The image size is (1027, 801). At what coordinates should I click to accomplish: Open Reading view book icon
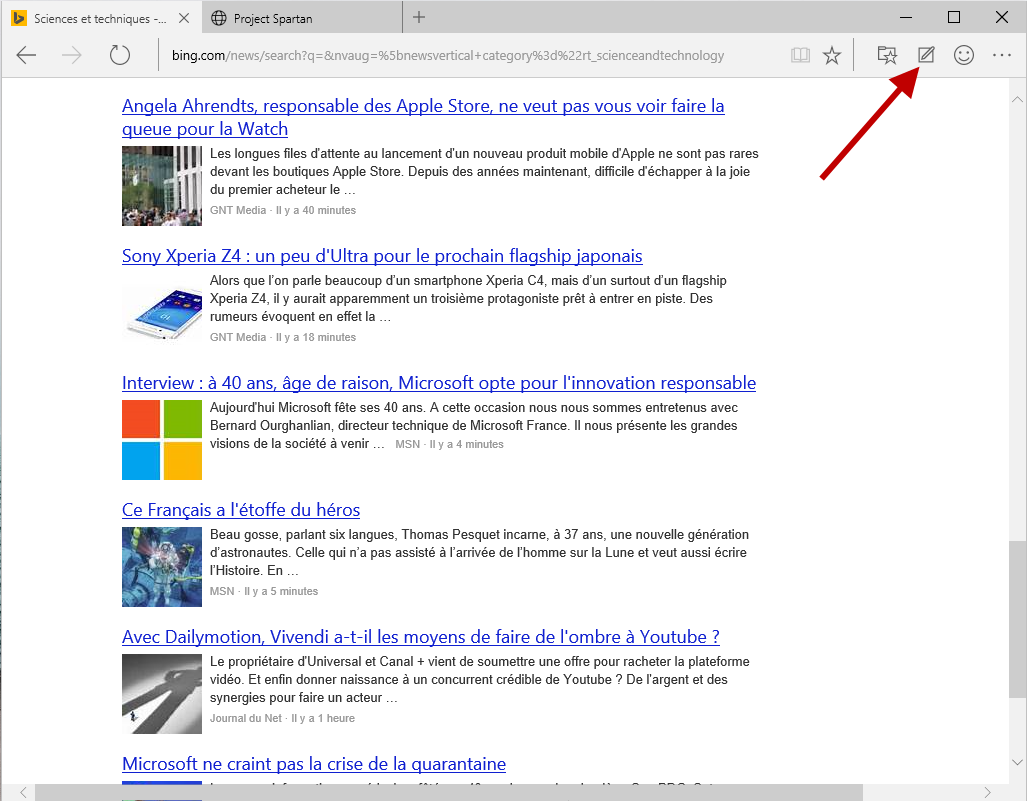click(x=800, y=55)
